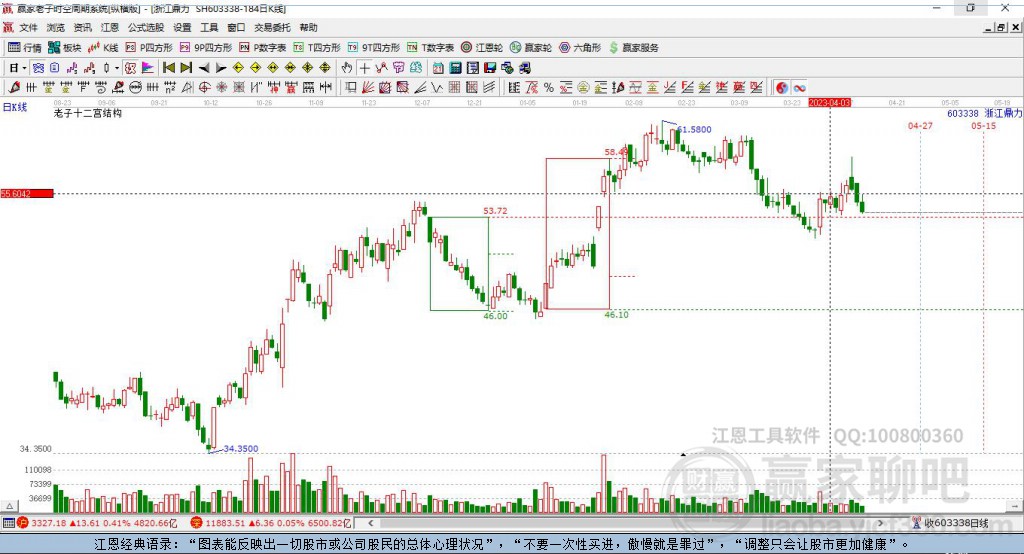
Task: Click the 2023-04-03 date marker
Action: point(829,103)
